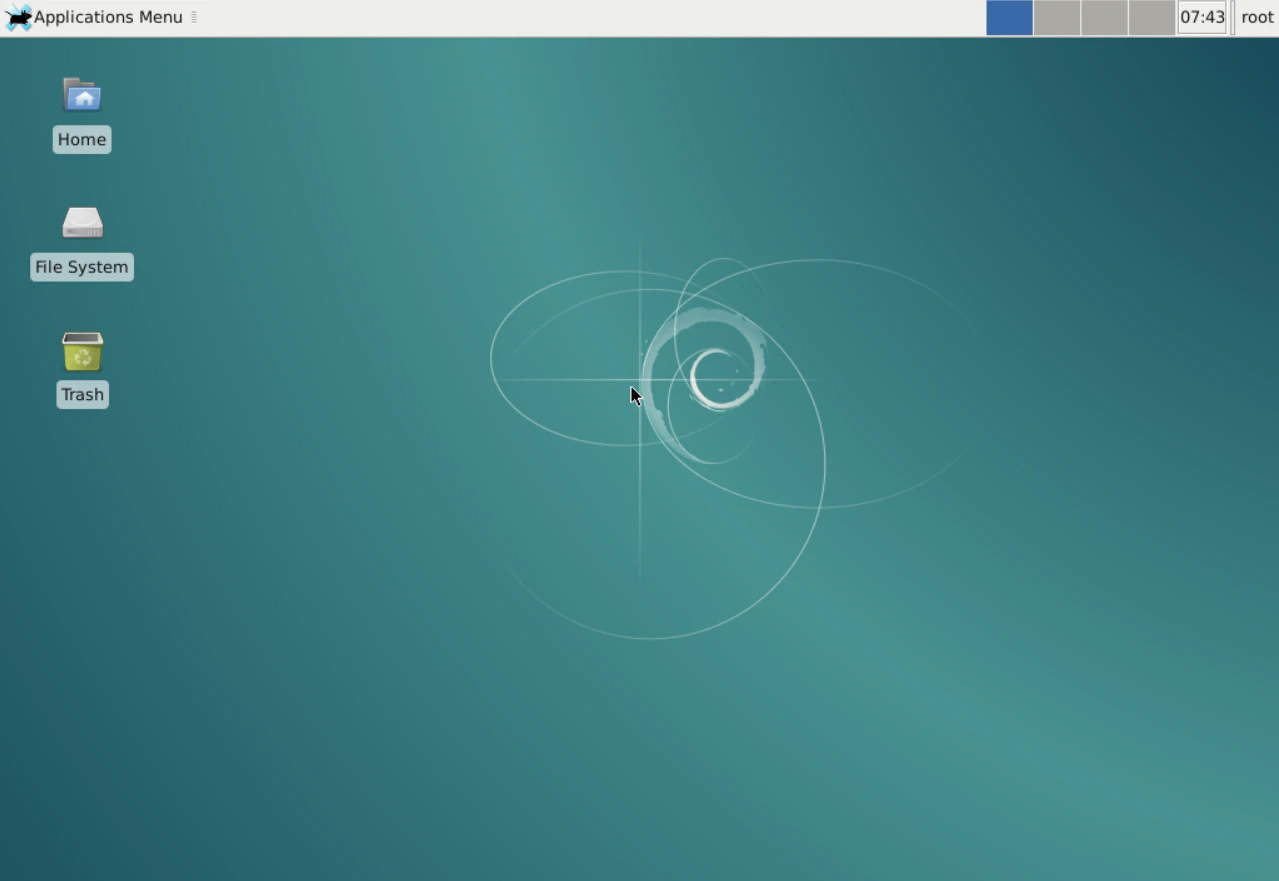The height and width of the screenshot is (881, 1279).
Task: Switch to the second workspace
Action: click(x=1056, y=17)
